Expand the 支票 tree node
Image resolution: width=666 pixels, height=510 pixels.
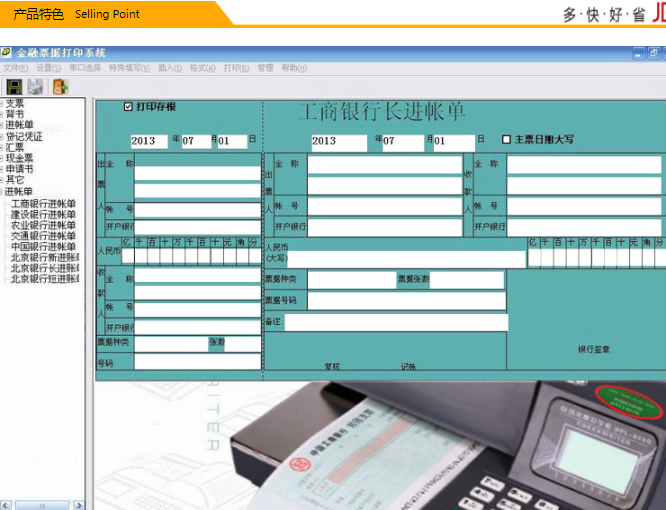tap(1, 104)
